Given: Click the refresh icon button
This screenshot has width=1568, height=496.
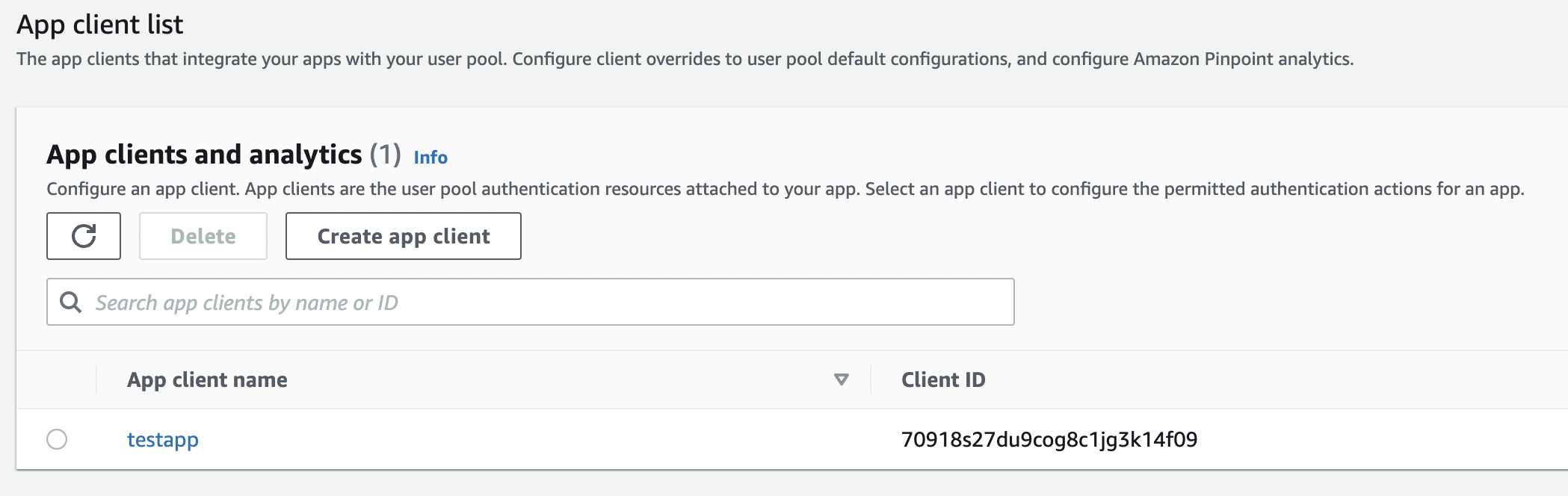Looking at the screenshot, I should click(84, 236).
